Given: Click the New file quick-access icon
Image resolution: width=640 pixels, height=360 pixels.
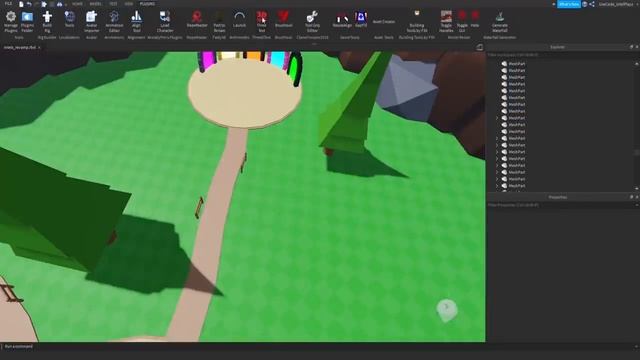Looking at the screenshot, I should click(x=21, y=4).
